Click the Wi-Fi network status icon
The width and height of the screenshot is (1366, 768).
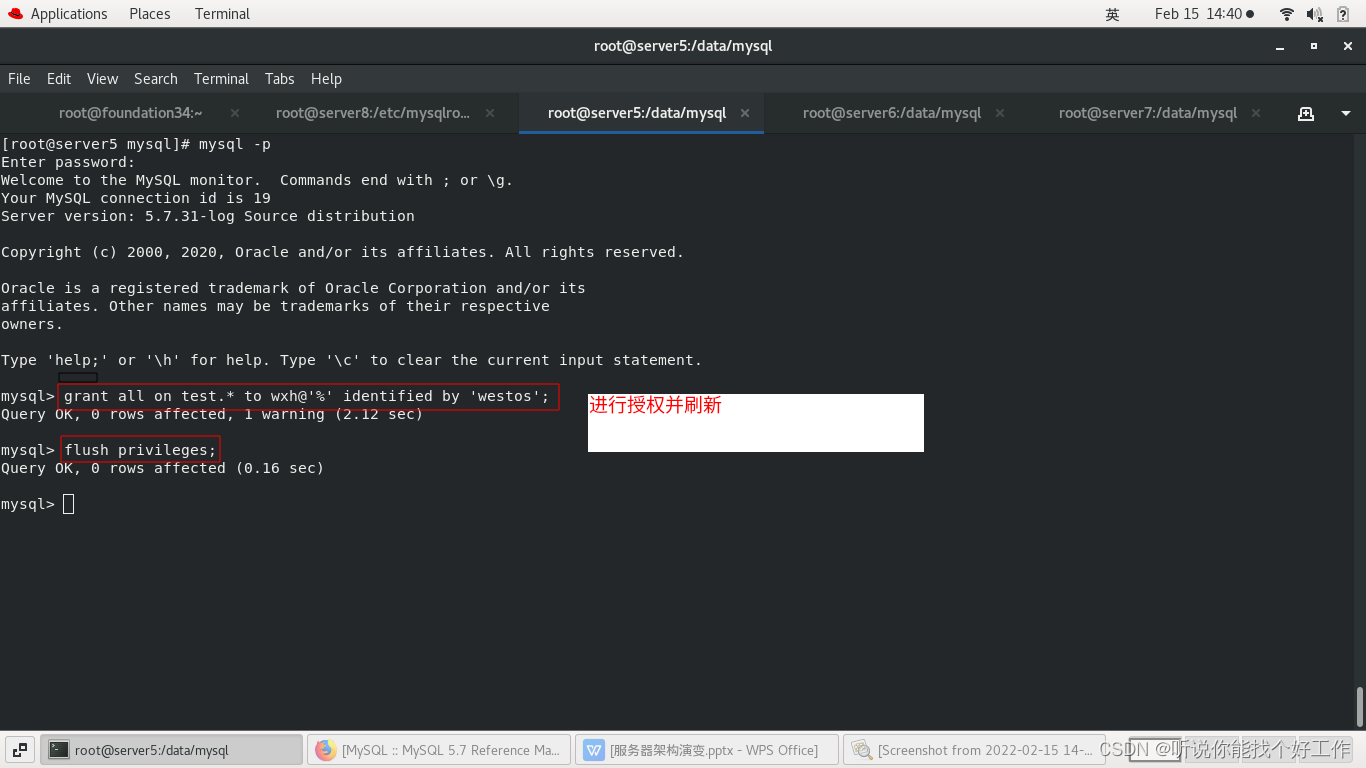(x=1286, y=14)
